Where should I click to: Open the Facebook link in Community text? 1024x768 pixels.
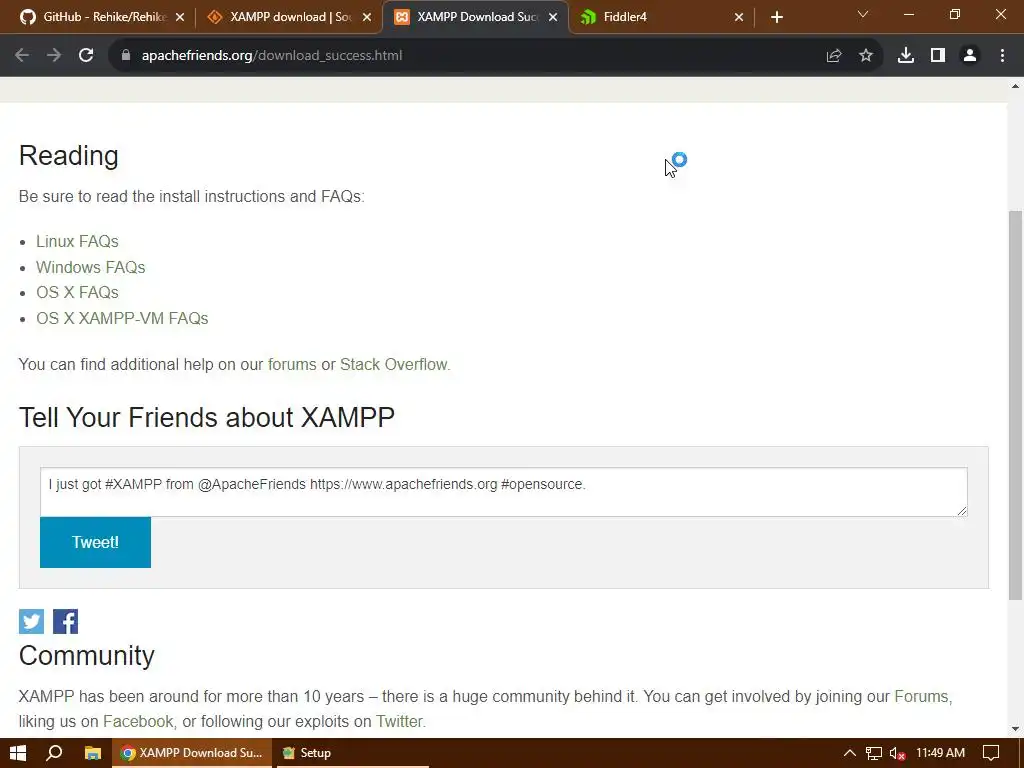[138, 722]
